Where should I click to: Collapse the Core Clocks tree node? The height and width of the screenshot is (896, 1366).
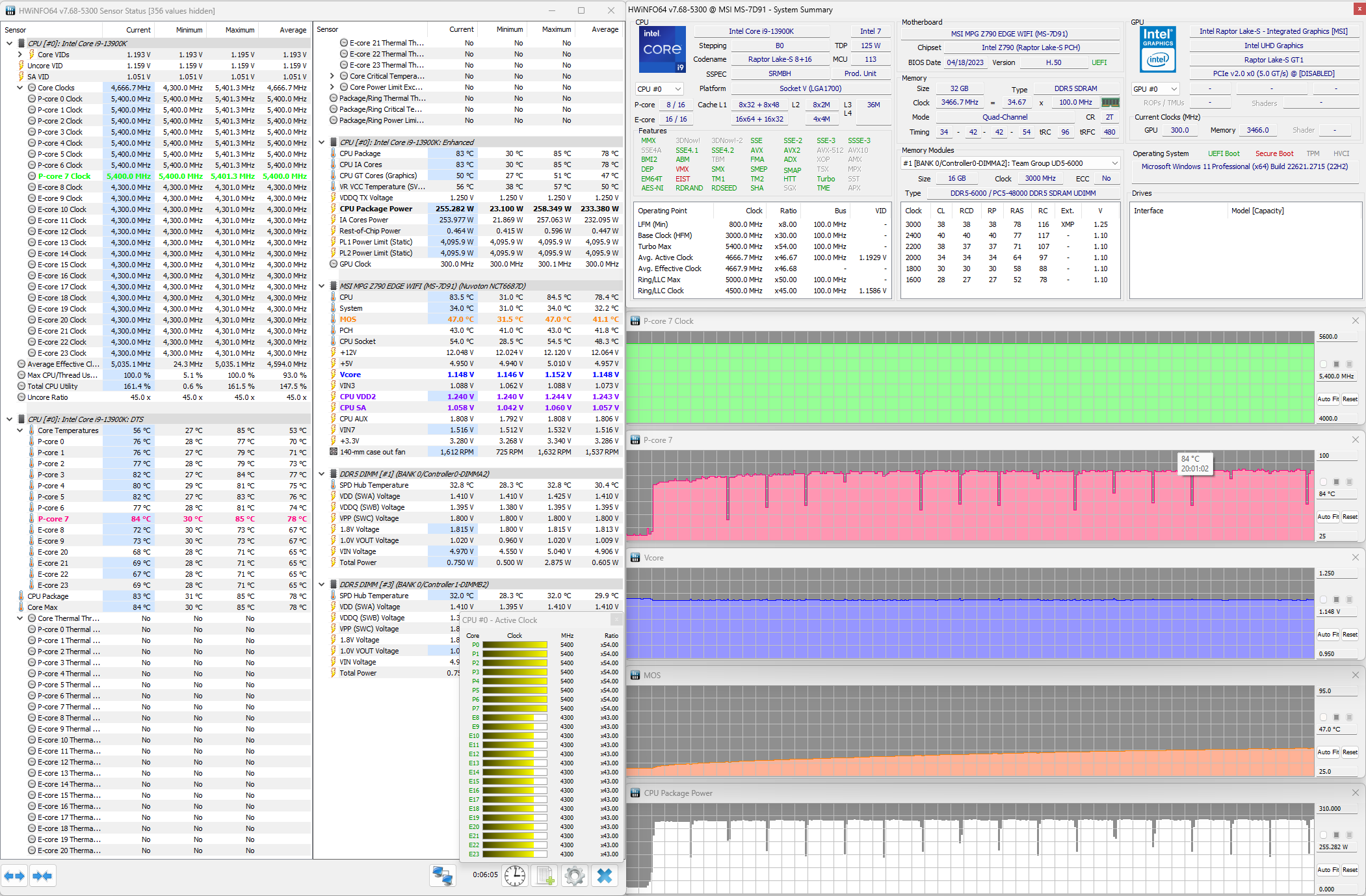(x=20, y=88)
